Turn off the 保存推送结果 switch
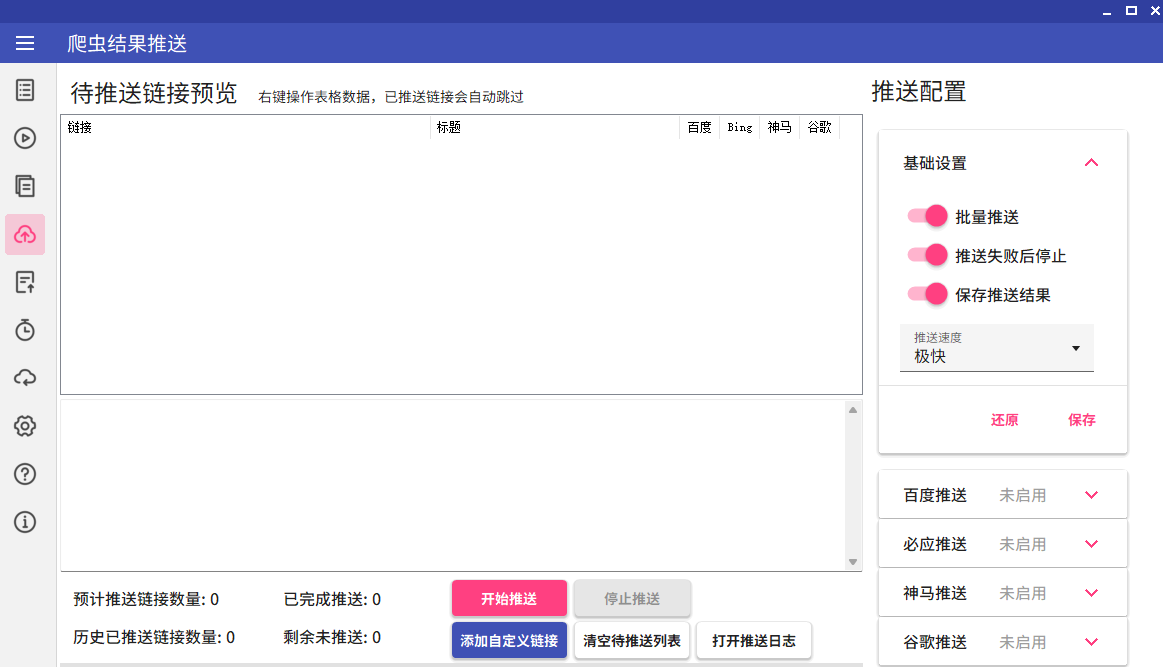The height and width of the screenshot is (667, 1163). [x=927, y=294]
